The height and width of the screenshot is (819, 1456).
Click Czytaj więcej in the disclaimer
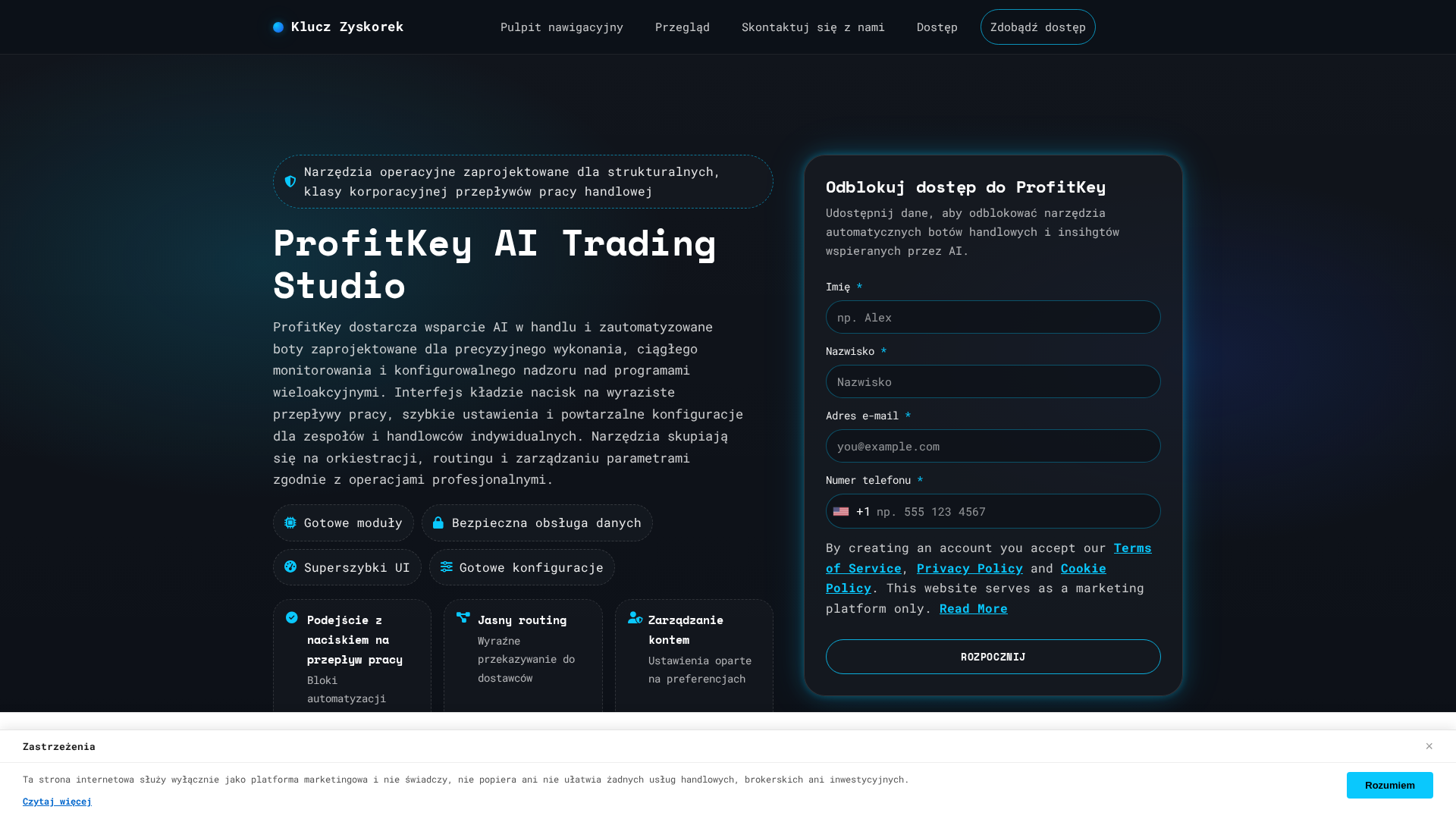(x=57, y=802)
